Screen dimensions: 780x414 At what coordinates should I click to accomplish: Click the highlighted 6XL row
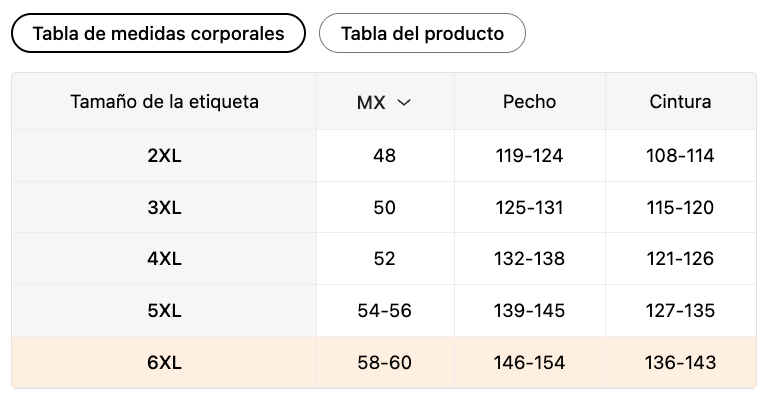coord(164,363)
